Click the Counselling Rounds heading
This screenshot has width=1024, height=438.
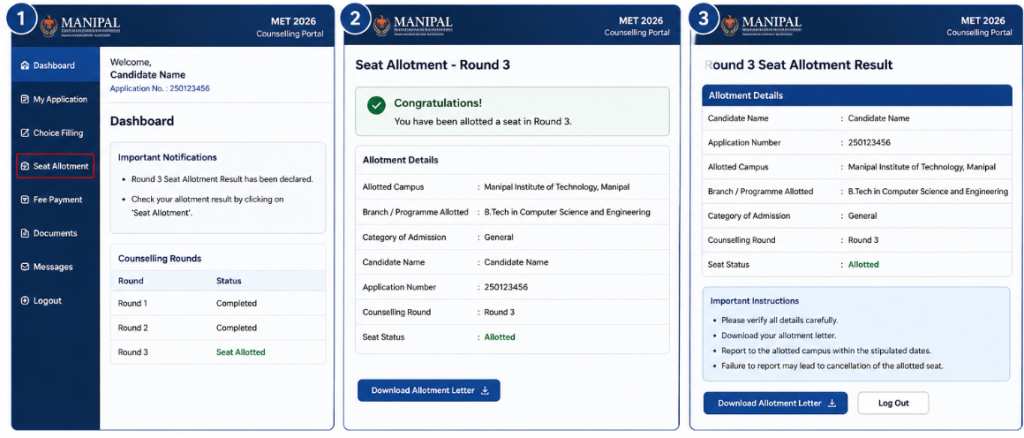tap(159, 258)
